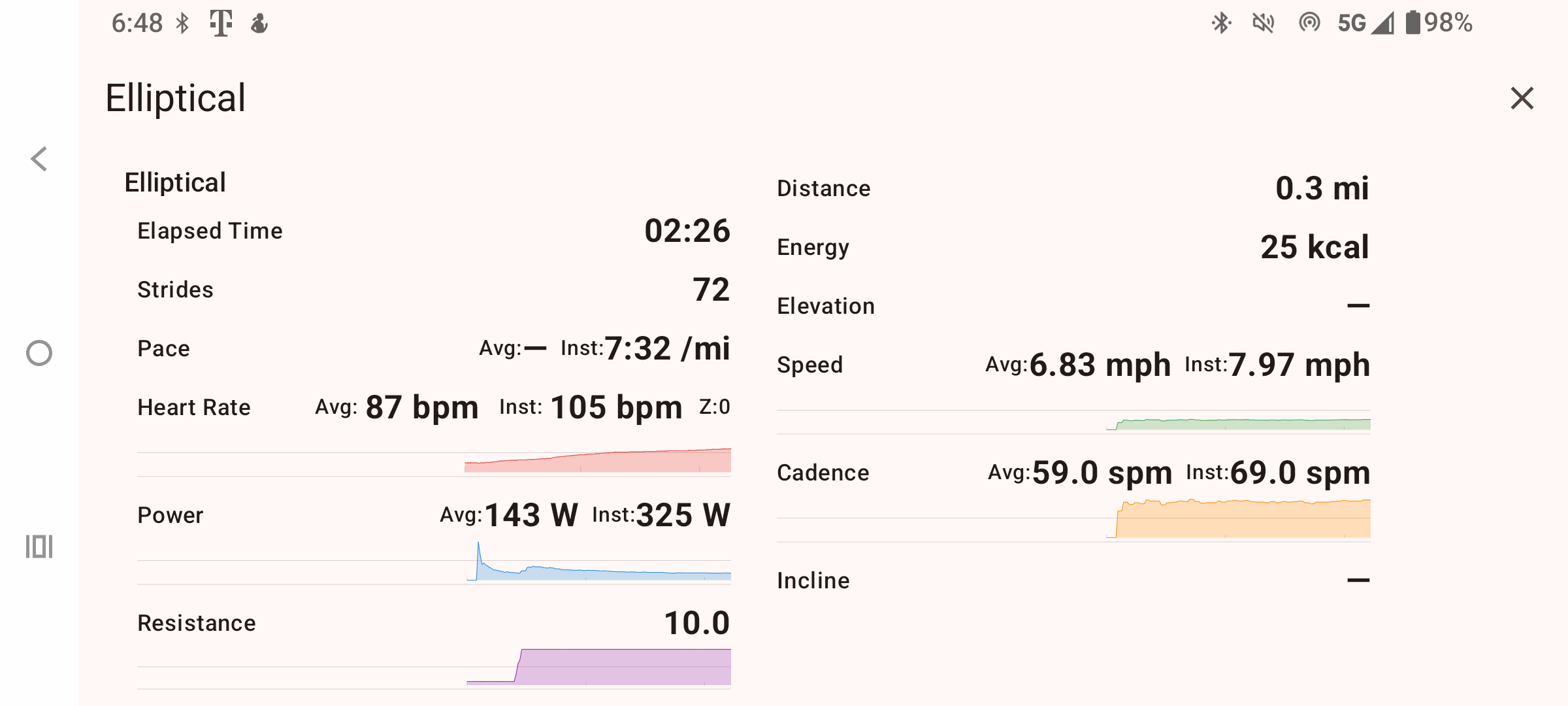Tap the Android back navigation arrow
Screen dimensions: 1568x706
click(x=39, y=159)
